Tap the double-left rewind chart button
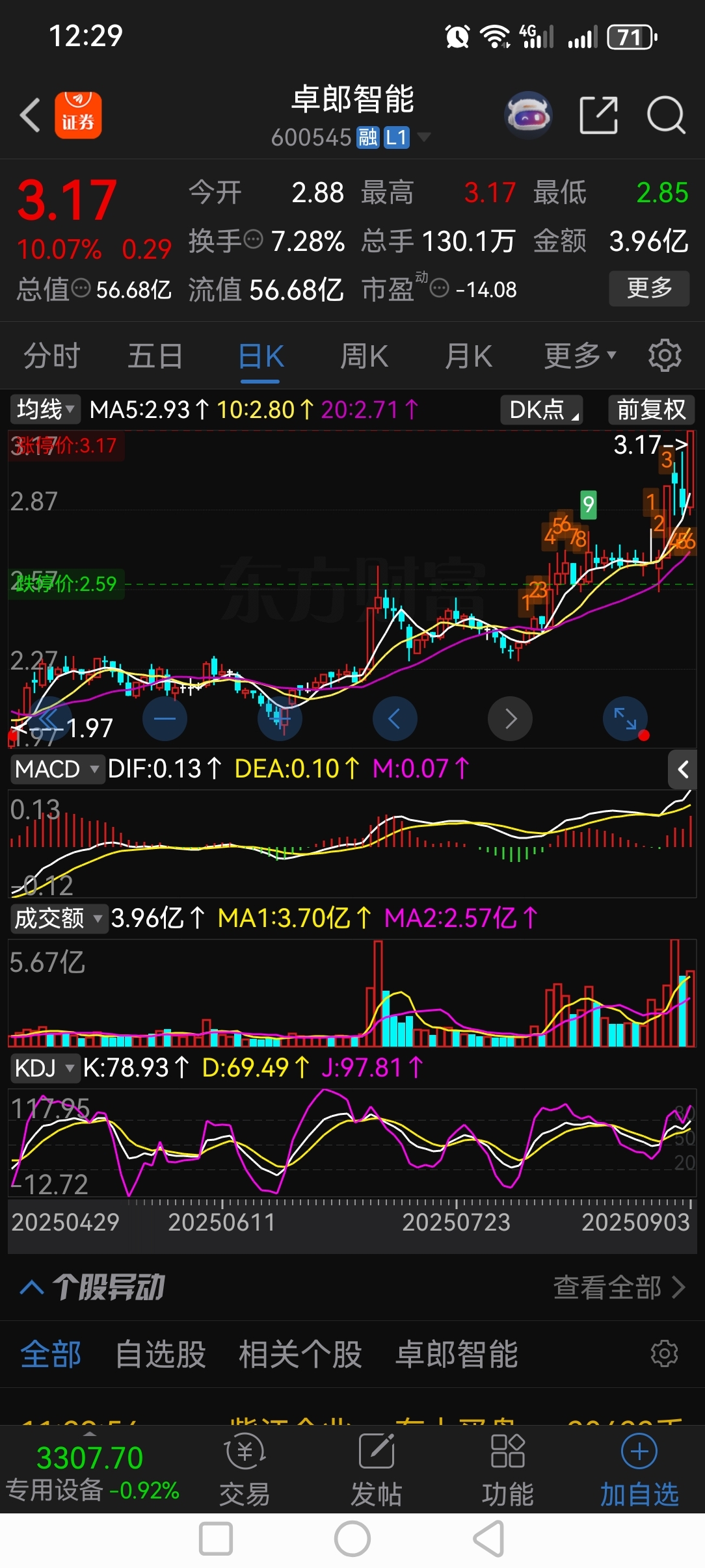 [49, 718]
